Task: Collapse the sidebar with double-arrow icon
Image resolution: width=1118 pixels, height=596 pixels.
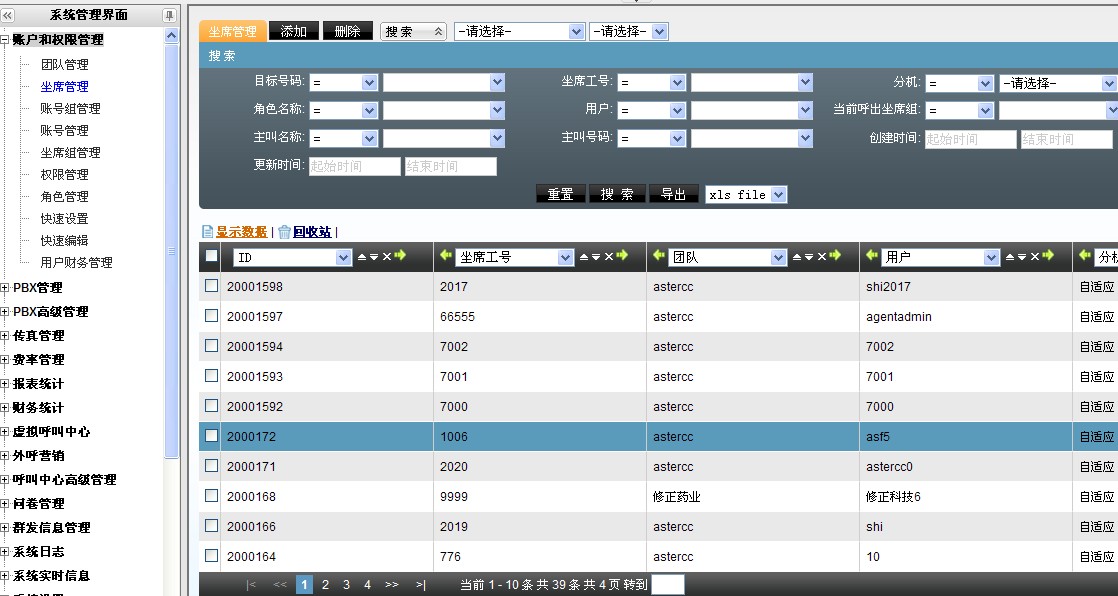Action: click(x=8, y=15)
